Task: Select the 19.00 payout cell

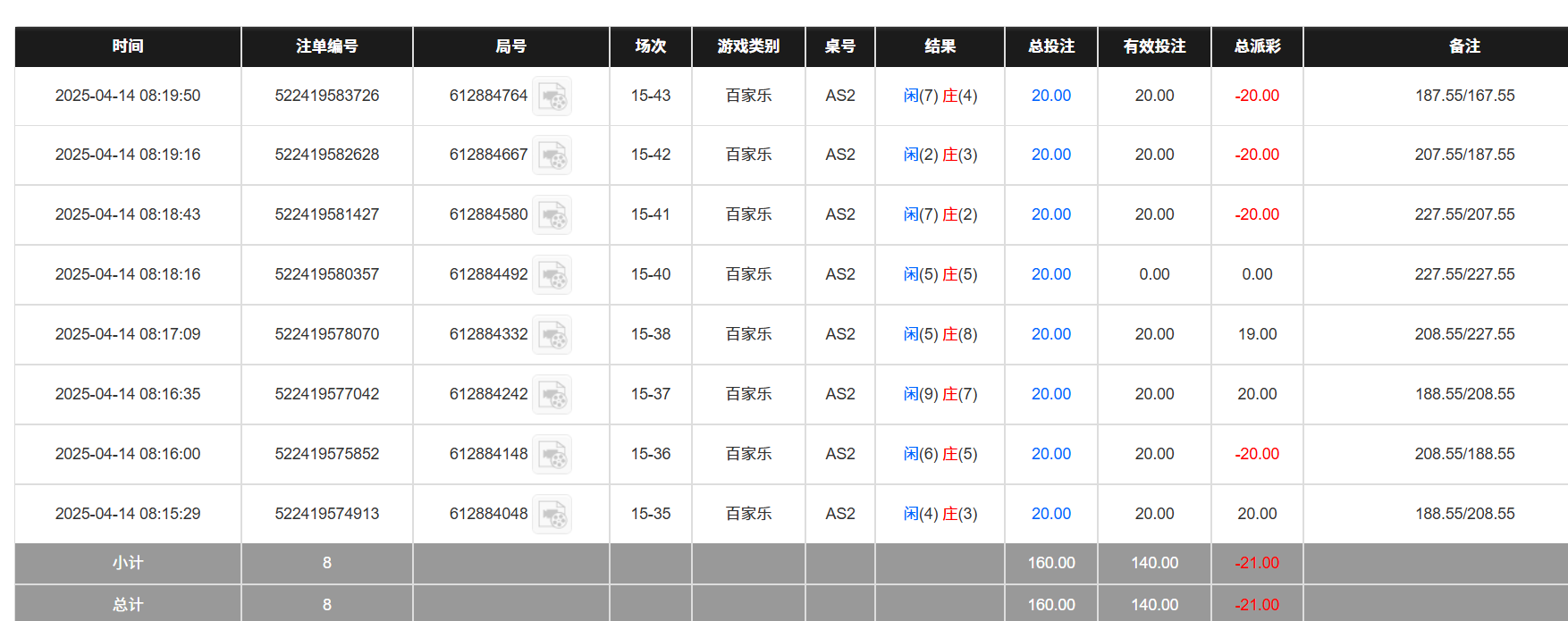Action: 1257,334
